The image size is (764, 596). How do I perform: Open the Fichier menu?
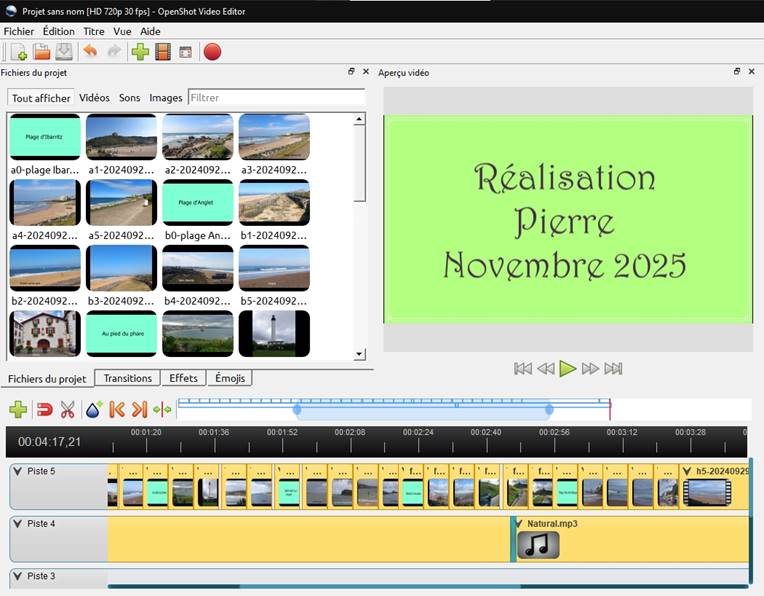point(18,31)
